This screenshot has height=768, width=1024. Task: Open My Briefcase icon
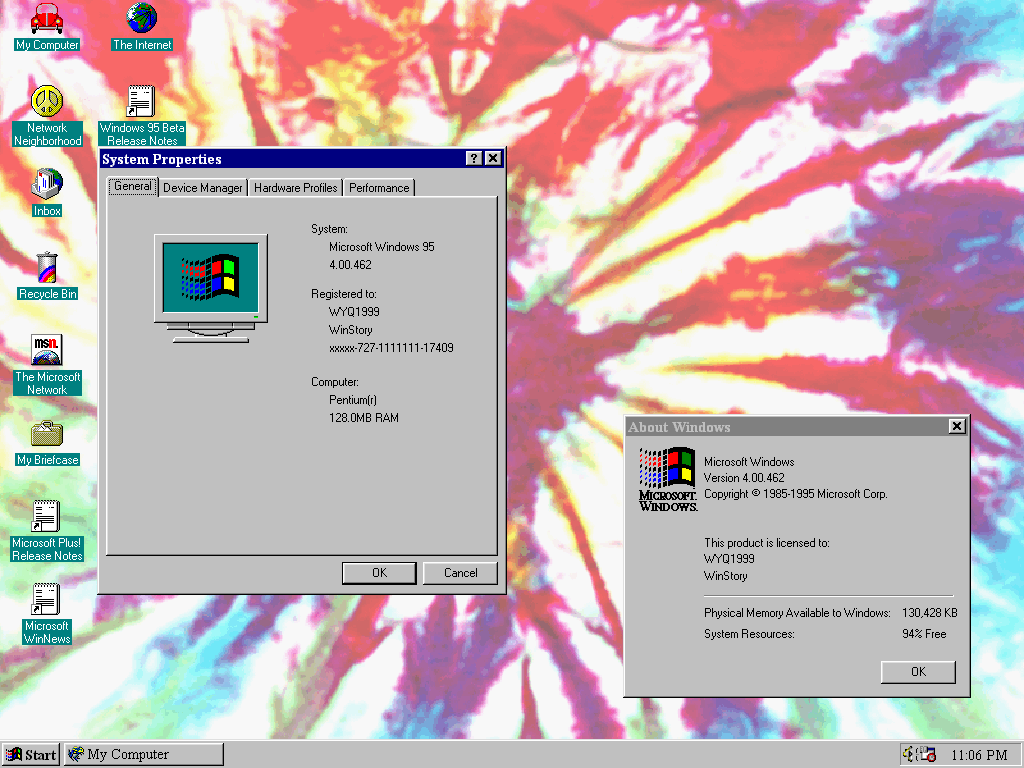47,434
